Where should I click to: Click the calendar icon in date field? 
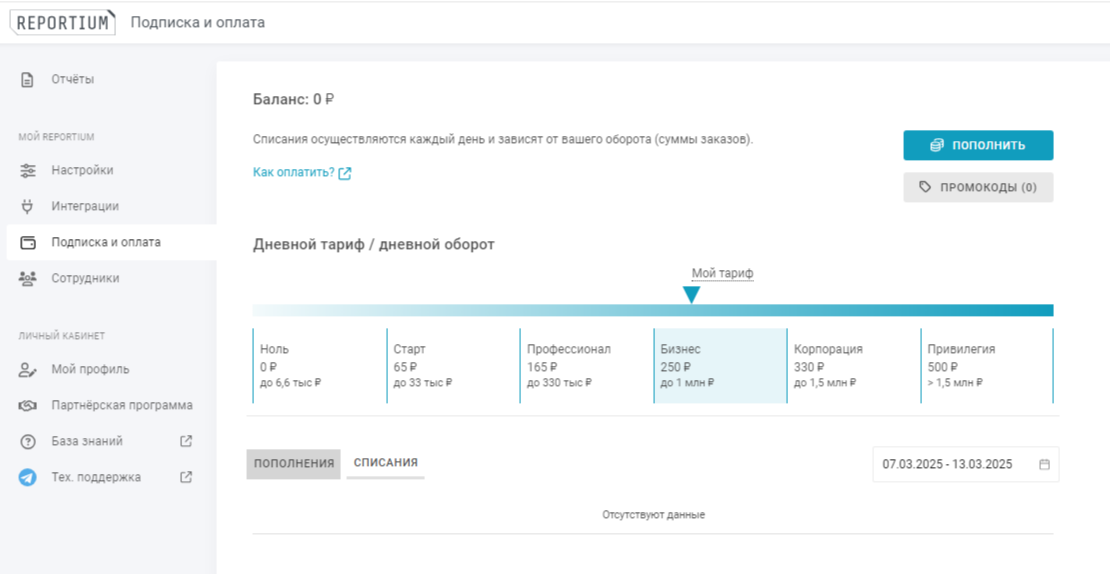(1044, 465)
